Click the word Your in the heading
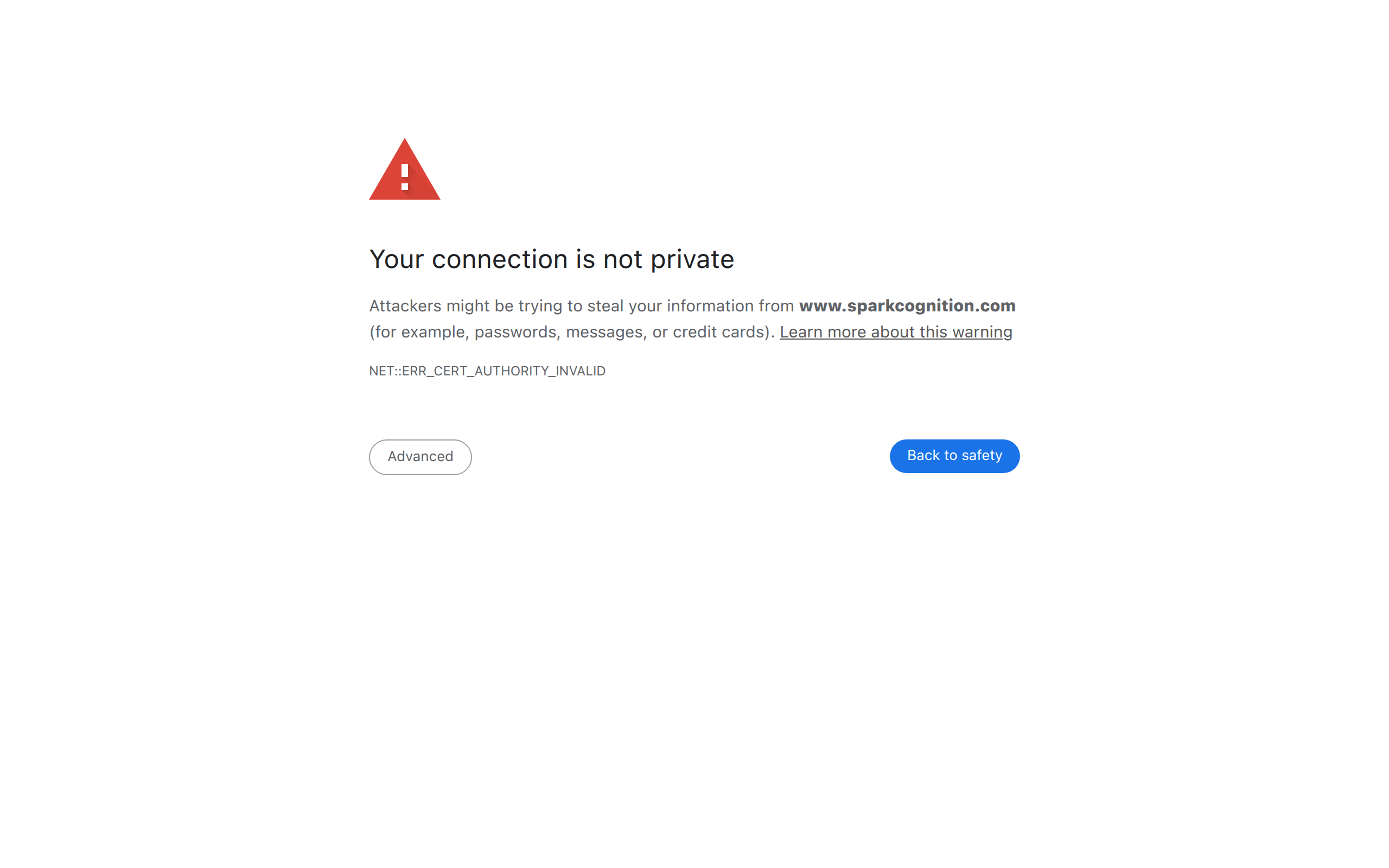1389x868 pixels. coord(396,259)
